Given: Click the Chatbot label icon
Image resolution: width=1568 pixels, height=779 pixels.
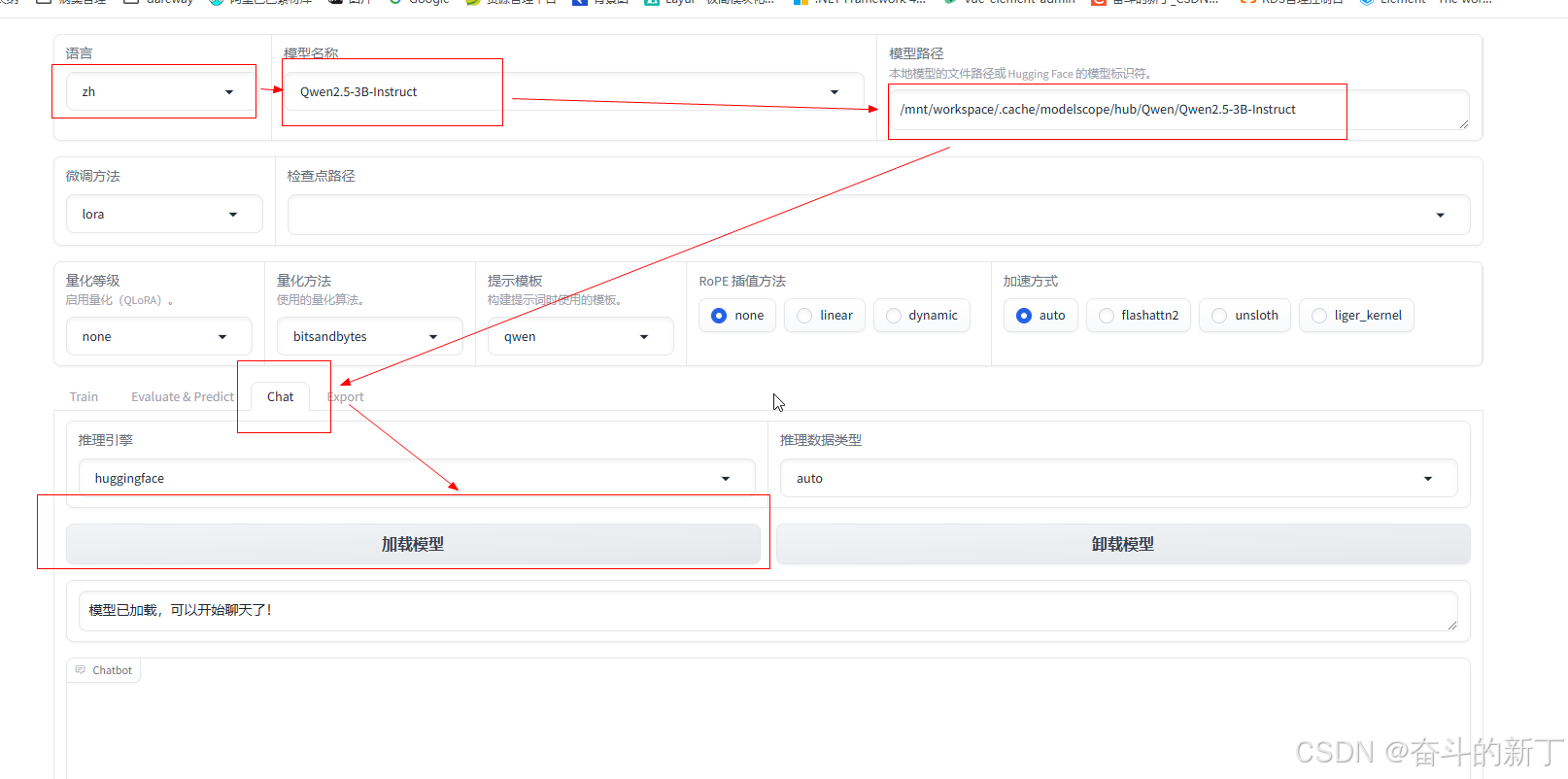Looking at the screenshot, I should [x=81, y=670].
